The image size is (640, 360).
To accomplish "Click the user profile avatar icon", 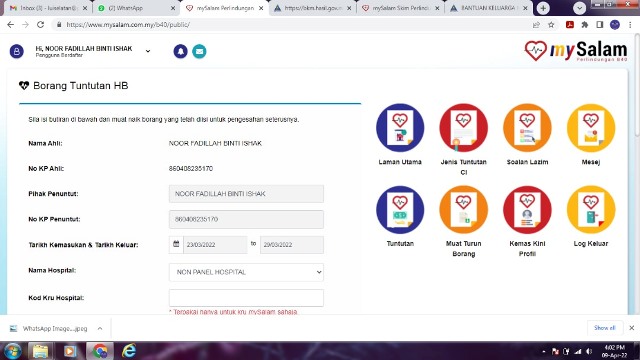I will 17,51.
